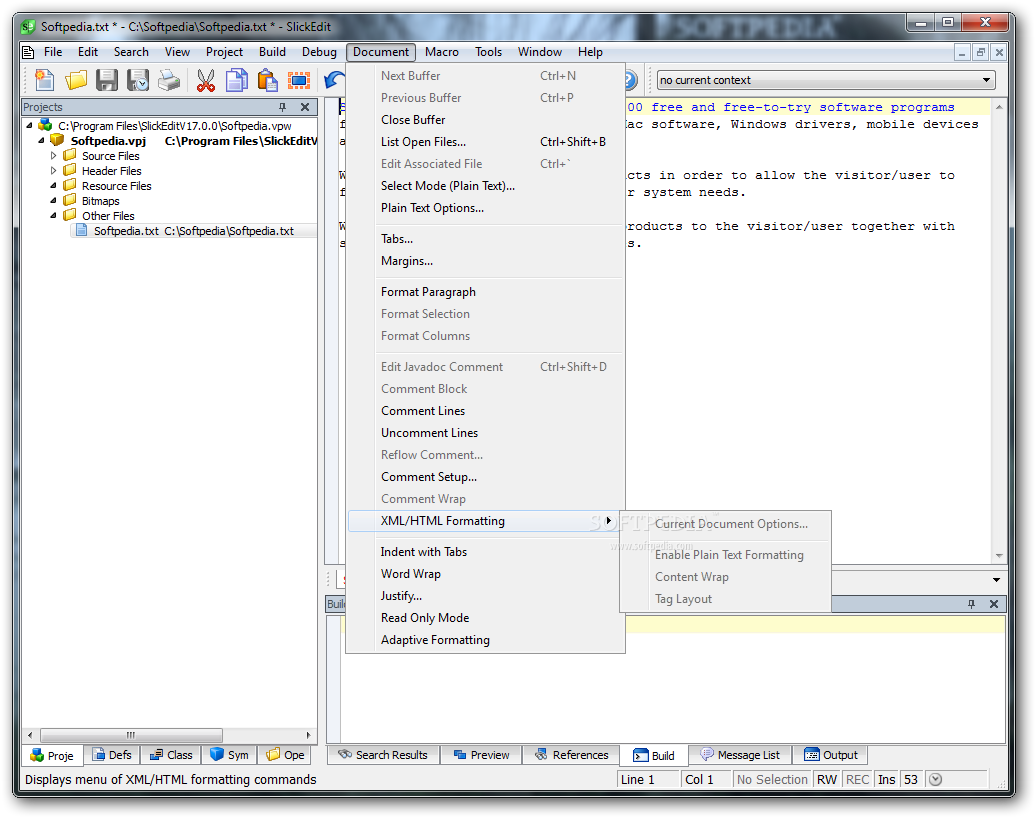
Task: Click the Softpedia.txt file icon in tree
Action: click(x=81, y=230)
